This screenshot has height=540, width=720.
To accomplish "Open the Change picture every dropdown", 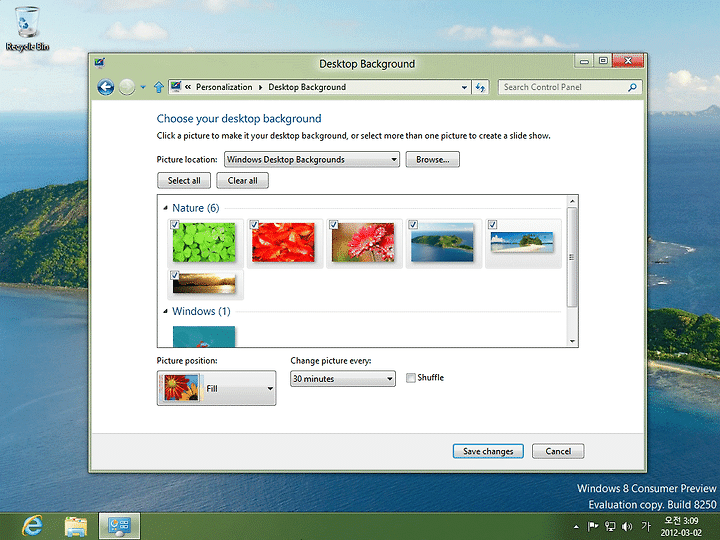I will coord(343,379).
